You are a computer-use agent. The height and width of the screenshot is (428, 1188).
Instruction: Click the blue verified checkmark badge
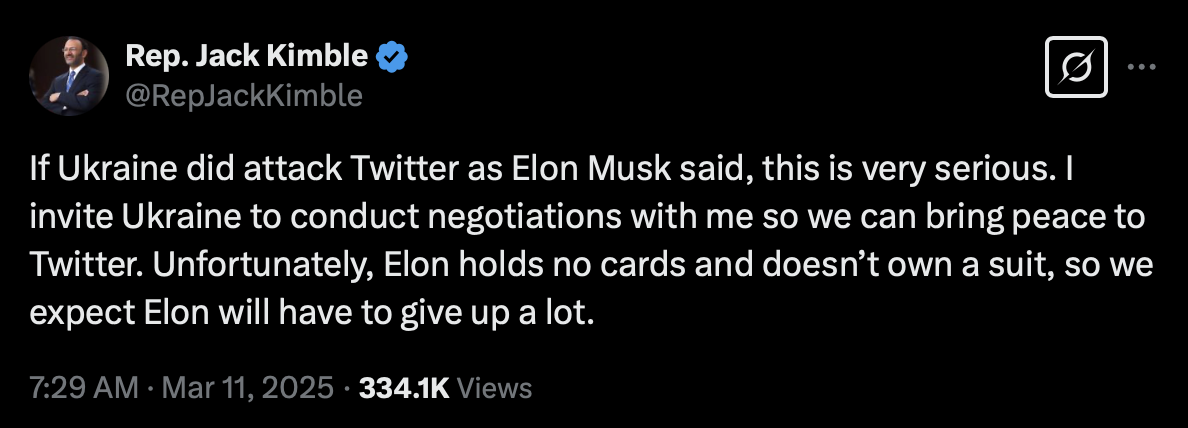[x=390, y=58]
